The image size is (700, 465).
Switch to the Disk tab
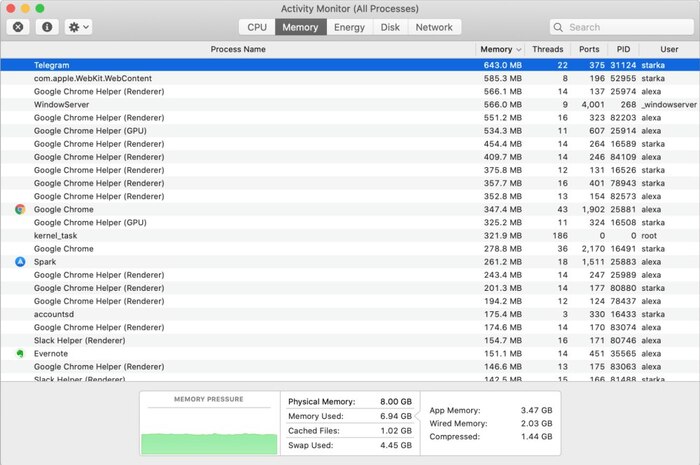pyautogui.click(x=390, y=27)
